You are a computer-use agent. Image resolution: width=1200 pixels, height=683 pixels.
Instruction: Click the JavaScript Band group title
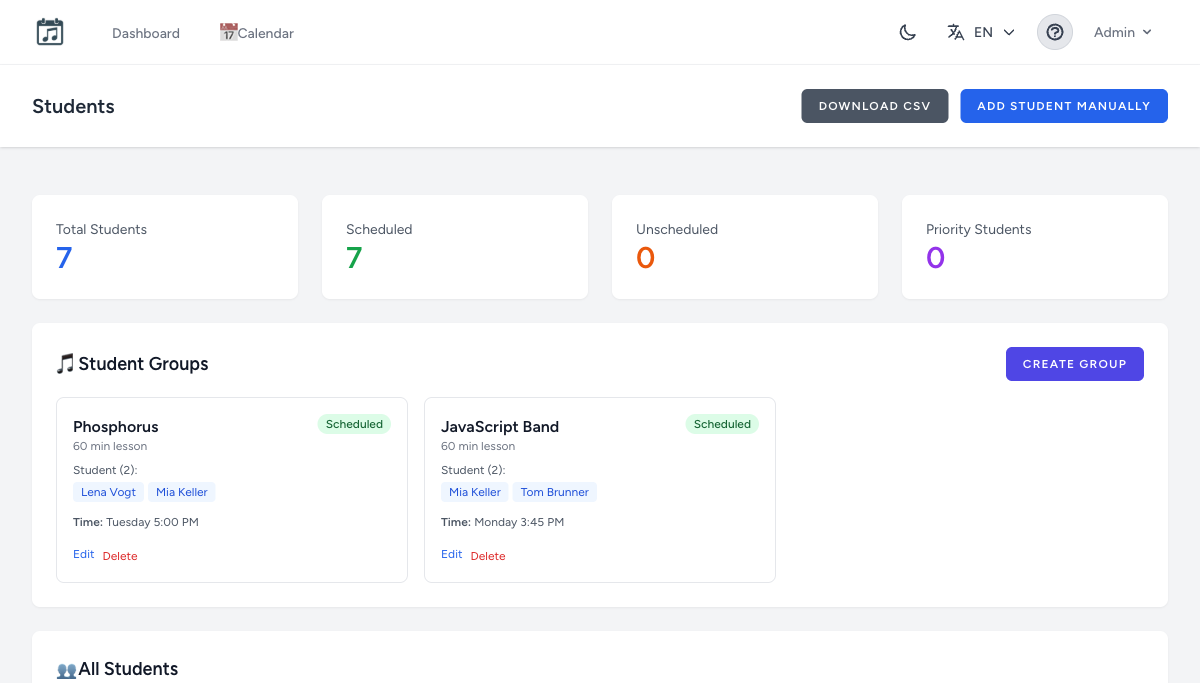tap(500, 427)
